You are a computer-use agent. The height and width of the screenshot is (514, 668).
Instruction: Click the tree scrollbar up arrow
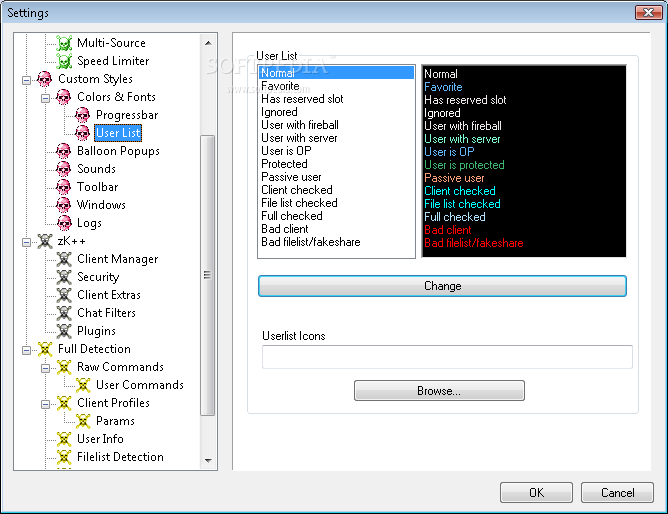(x=208, y=43)
